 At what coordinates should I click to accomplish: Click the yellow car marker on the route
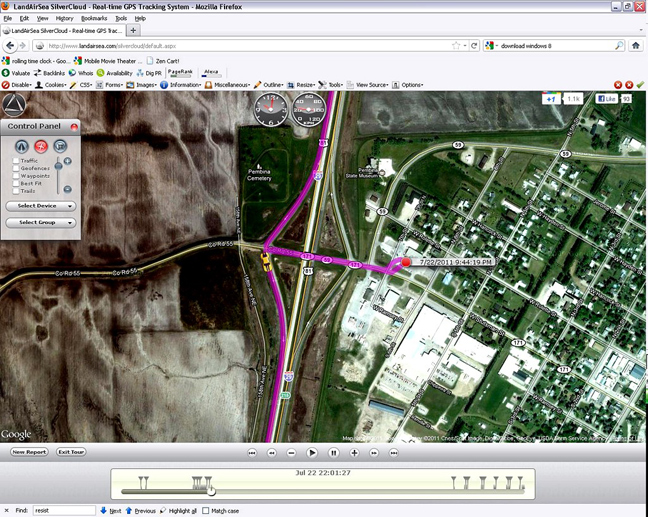click(x=265, y=262)
